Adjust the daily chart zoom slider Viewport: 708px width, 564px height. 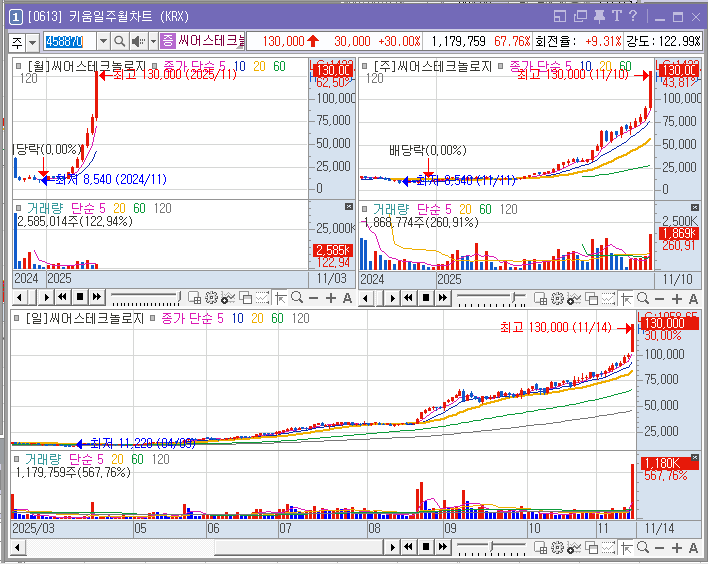(x=492, y=548)
